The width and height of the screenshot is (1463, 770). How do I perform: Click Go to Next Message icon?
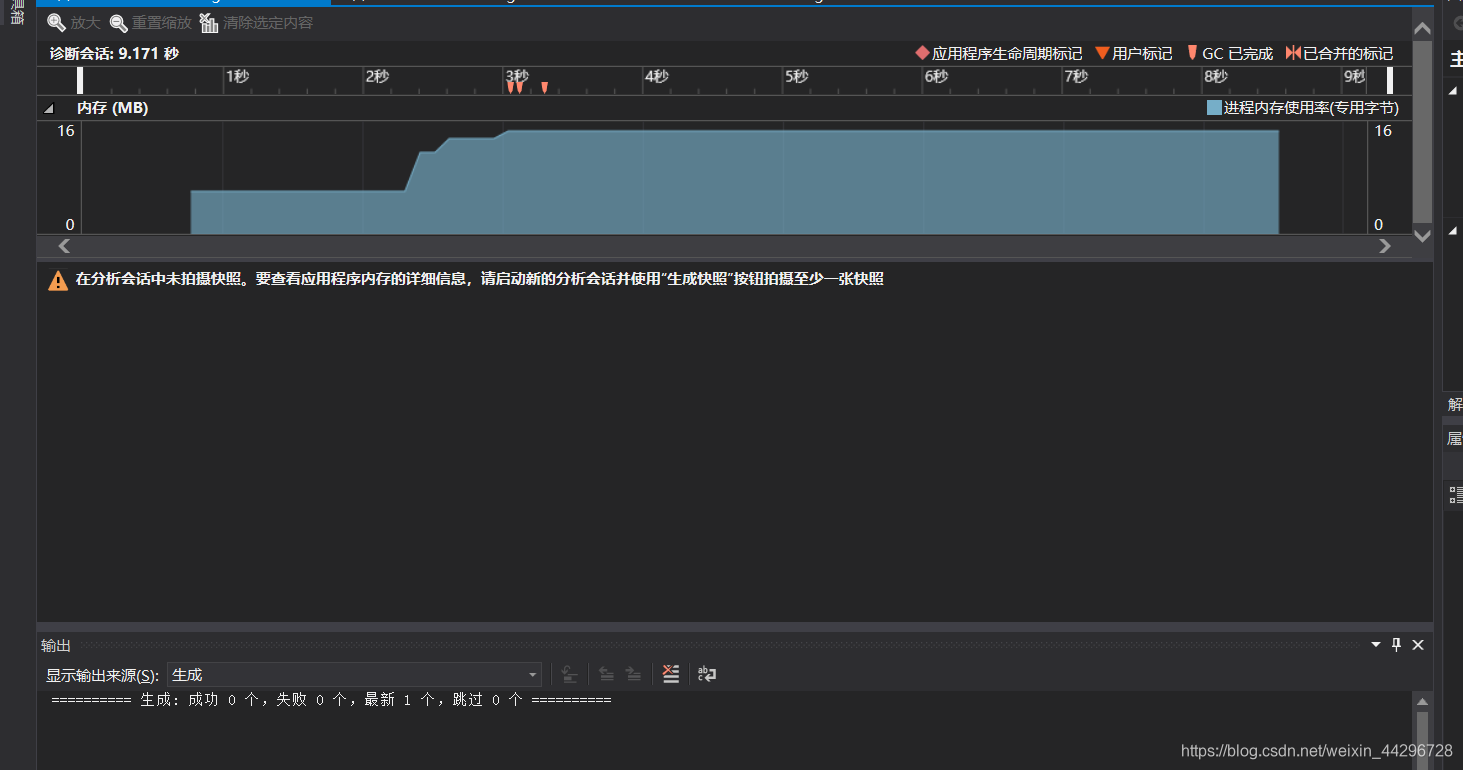633,675
